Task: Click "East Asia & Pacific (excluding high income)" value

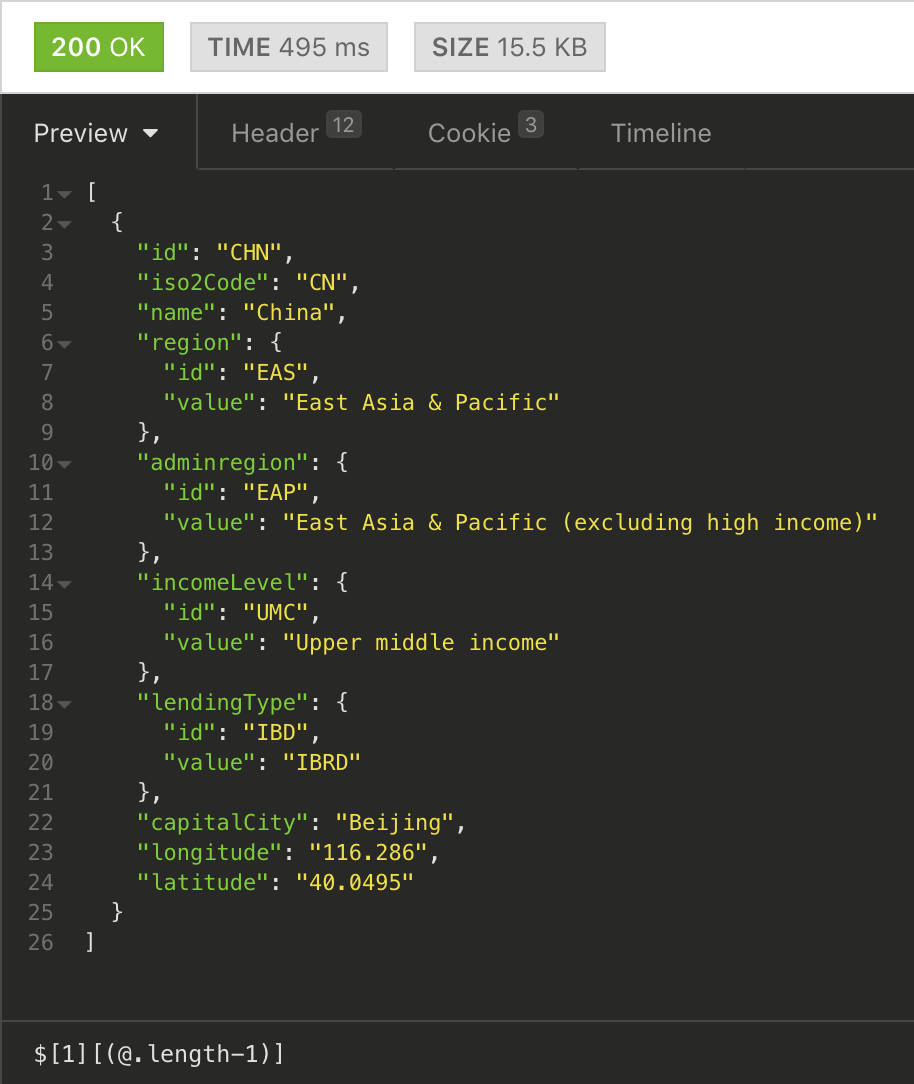Action: (580, 523)
